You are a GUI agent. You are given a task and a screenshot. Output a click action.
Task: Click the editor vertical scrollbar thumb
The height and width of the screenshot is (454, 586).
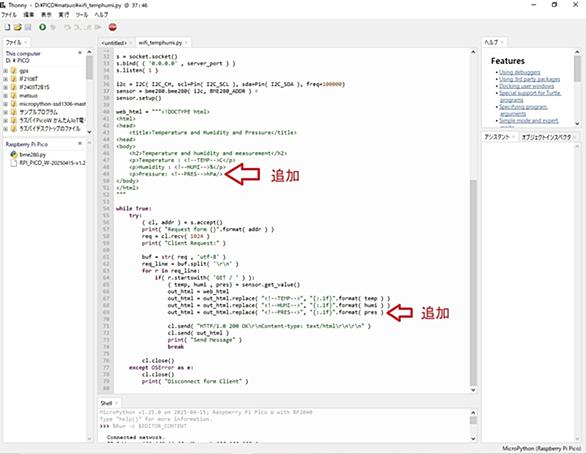473,282
